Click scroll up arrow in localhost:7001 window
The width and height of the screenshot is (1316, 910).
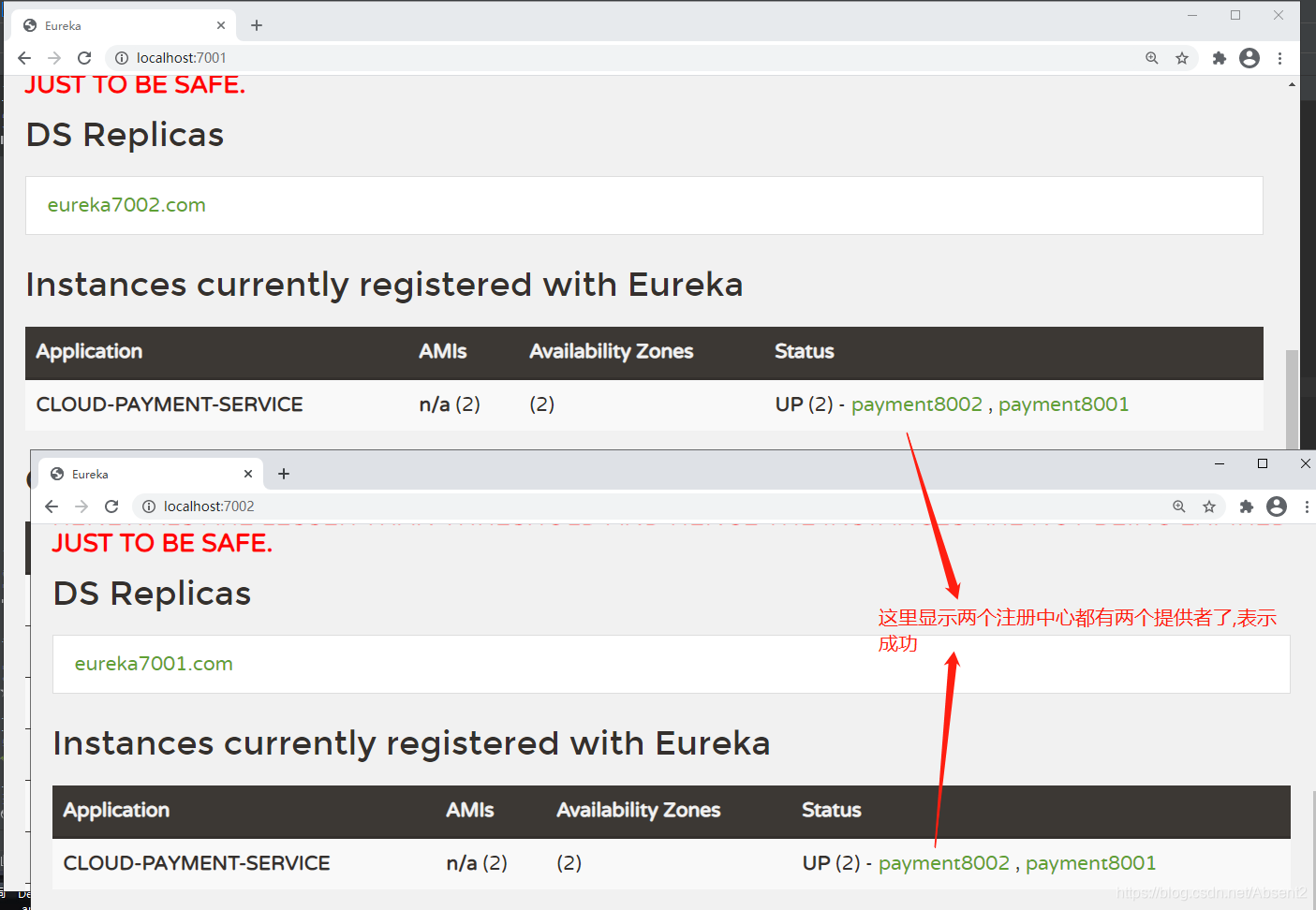click(1292, 85)
